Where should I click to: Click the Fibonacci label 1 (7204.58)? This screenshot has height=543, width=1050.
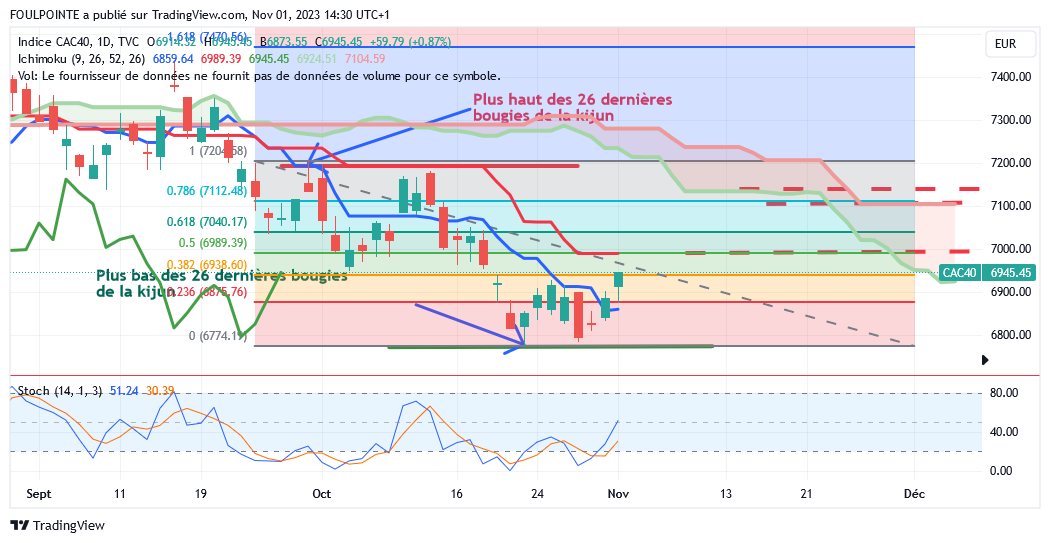[218, 151]
